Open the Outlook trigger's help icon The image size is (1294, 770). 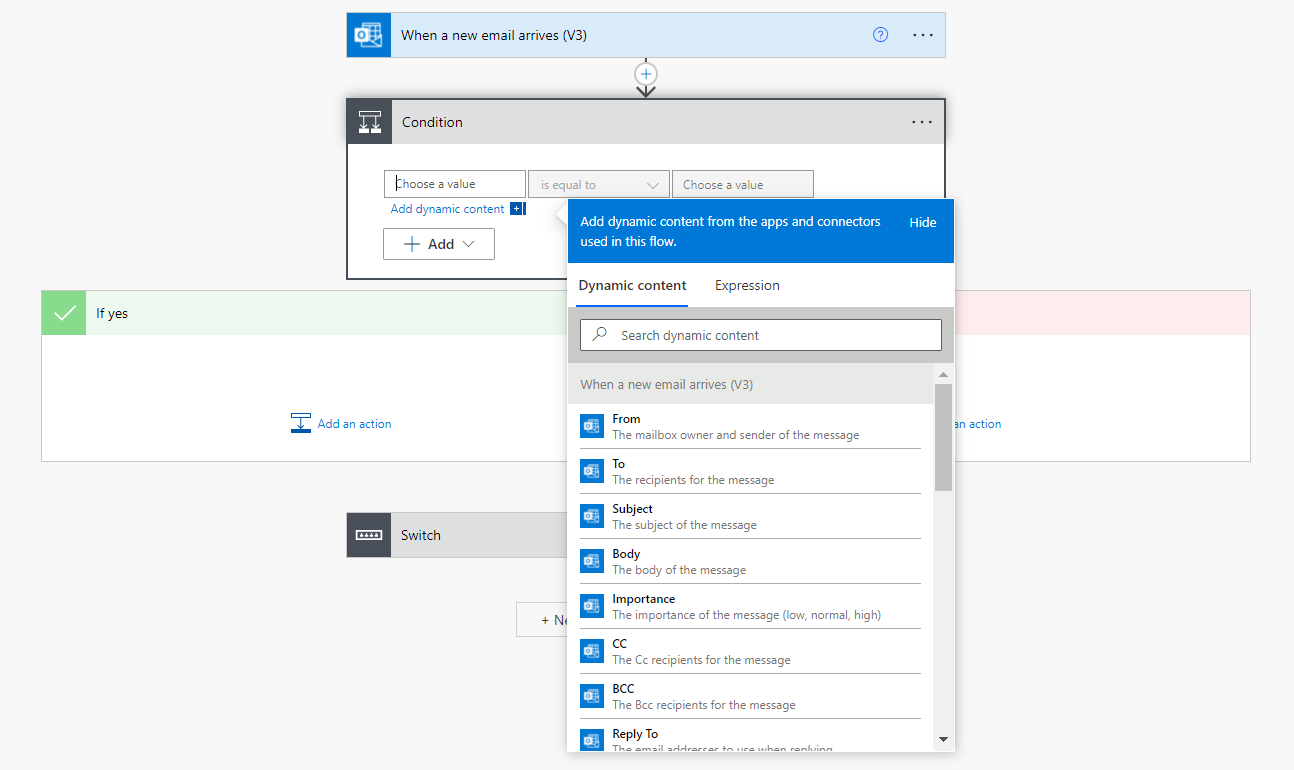[x=880, y=34]
